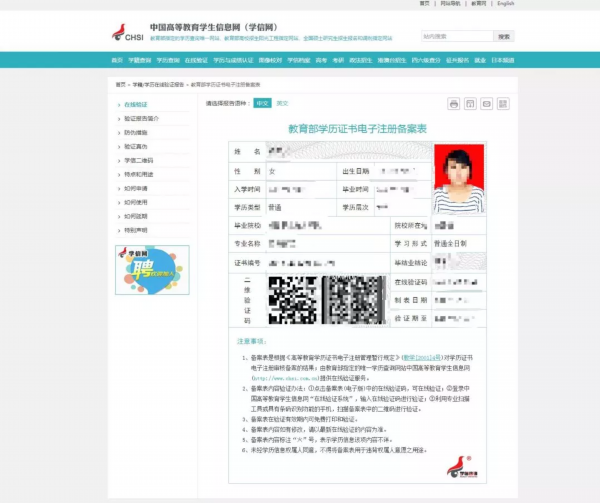Click the 学历类型 value 普通
The width and height of the screenshot is (600, 503).
275,207
